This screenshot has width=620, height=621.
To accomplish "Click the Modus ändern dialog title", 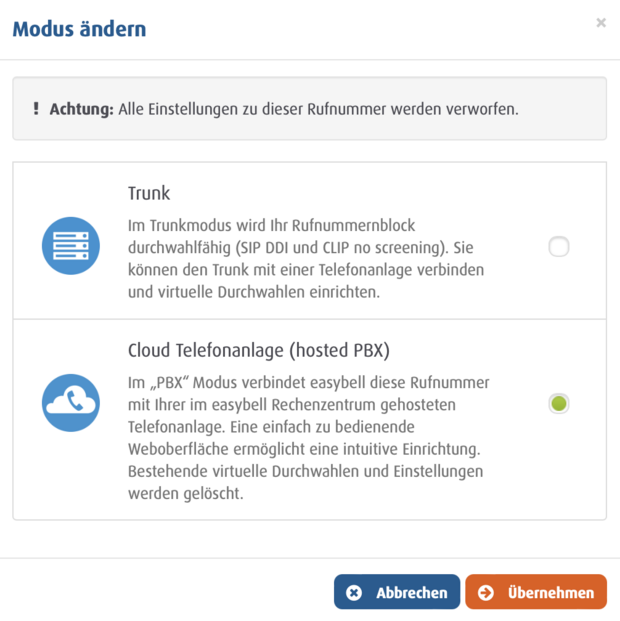I will pyautogui.click(x=79, y=28).
